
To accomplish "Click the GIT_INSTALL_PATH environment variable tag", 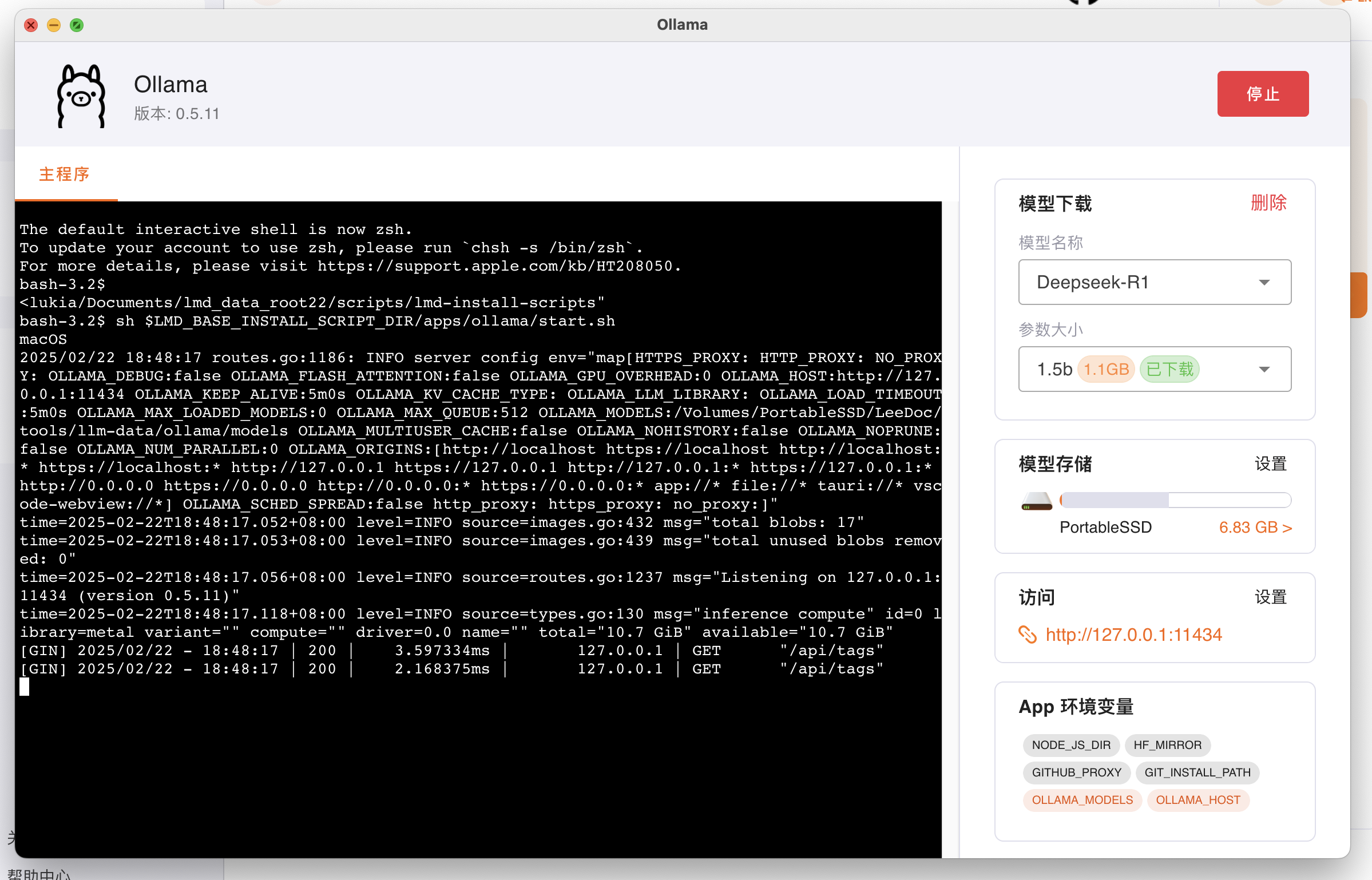I will (x=1197, y=772).
